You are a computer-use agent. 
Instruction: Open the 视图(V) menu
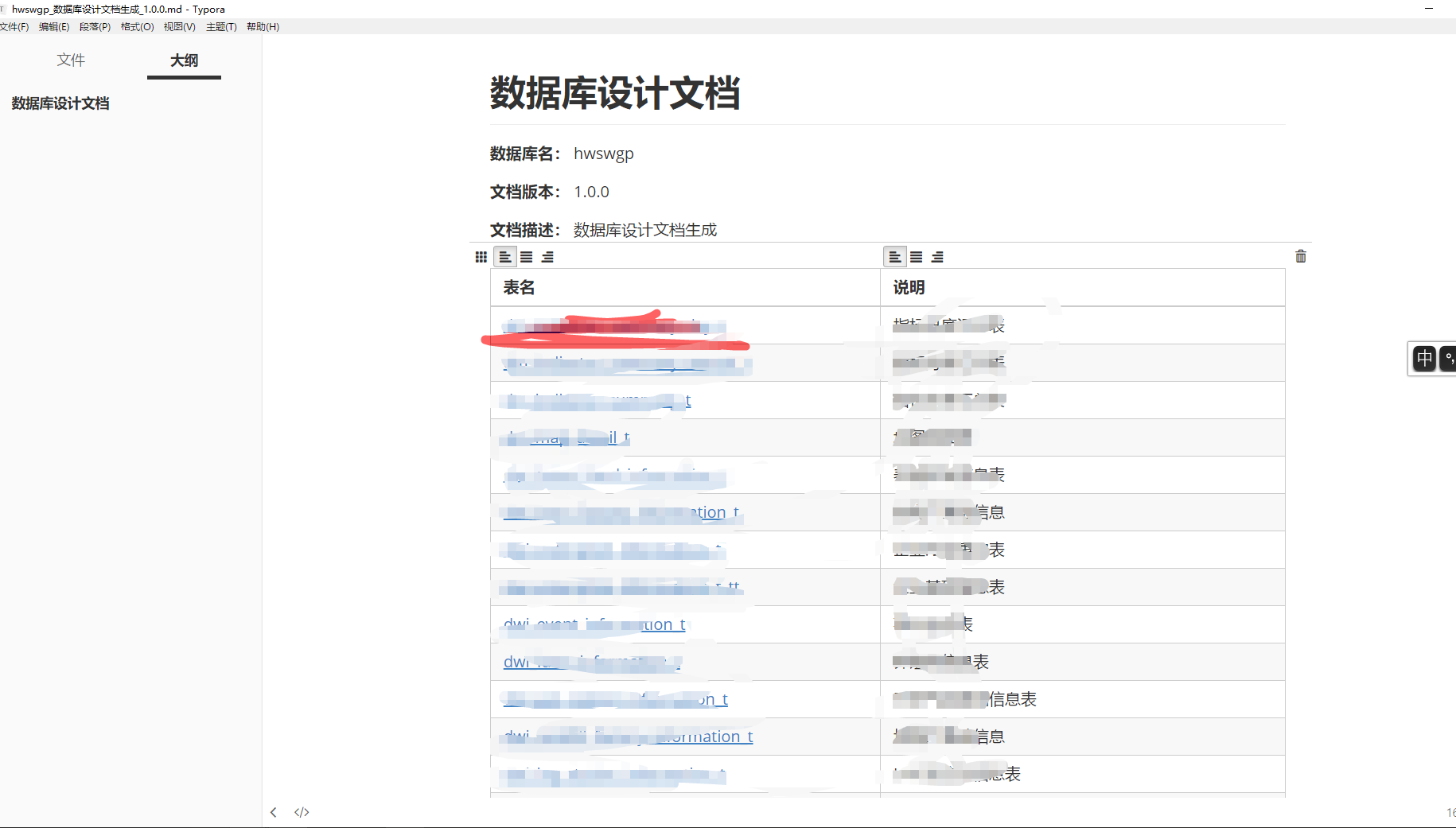click(179, 26)
